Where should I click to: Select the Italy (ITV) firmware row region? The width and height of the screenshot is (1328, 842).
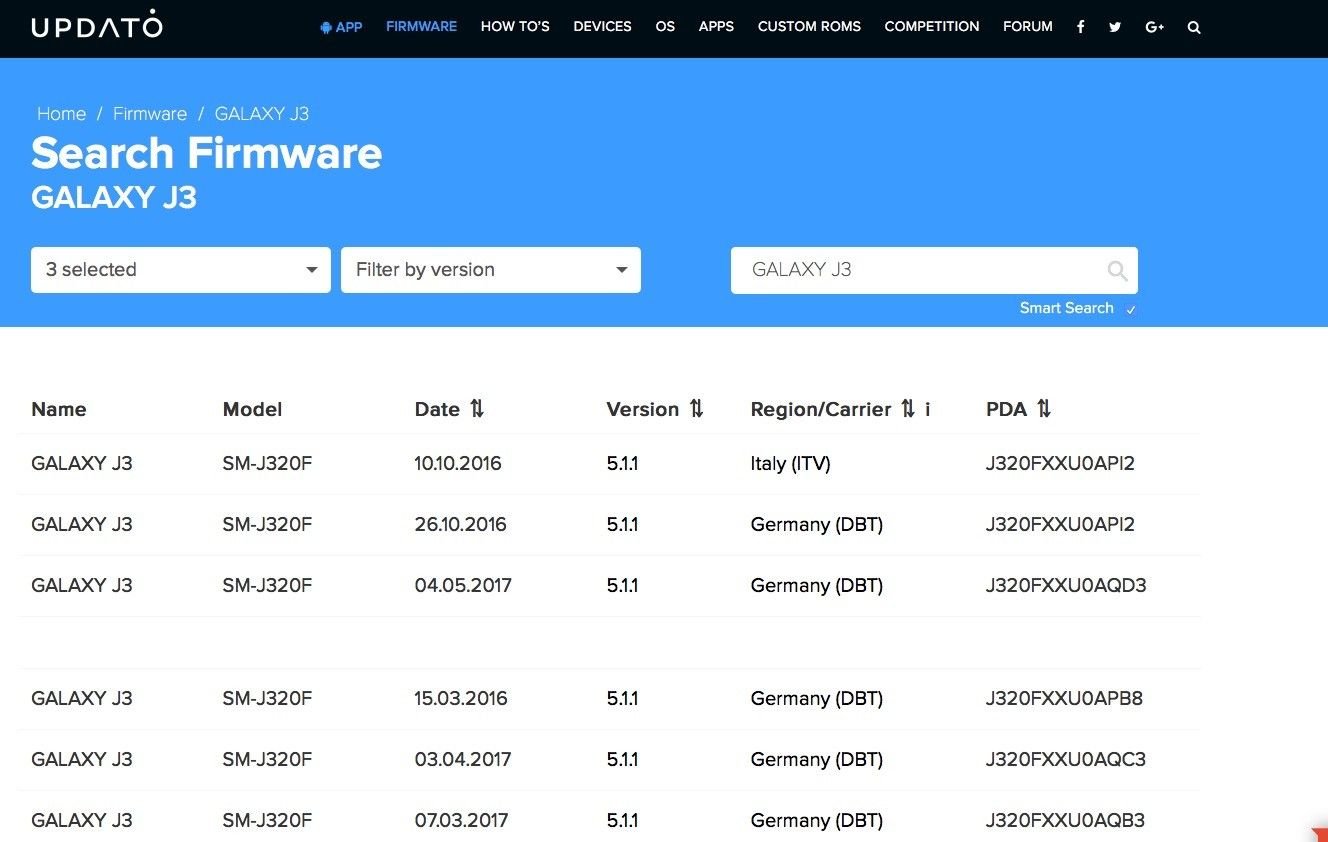pyautogui.click(x=791, y=464)
